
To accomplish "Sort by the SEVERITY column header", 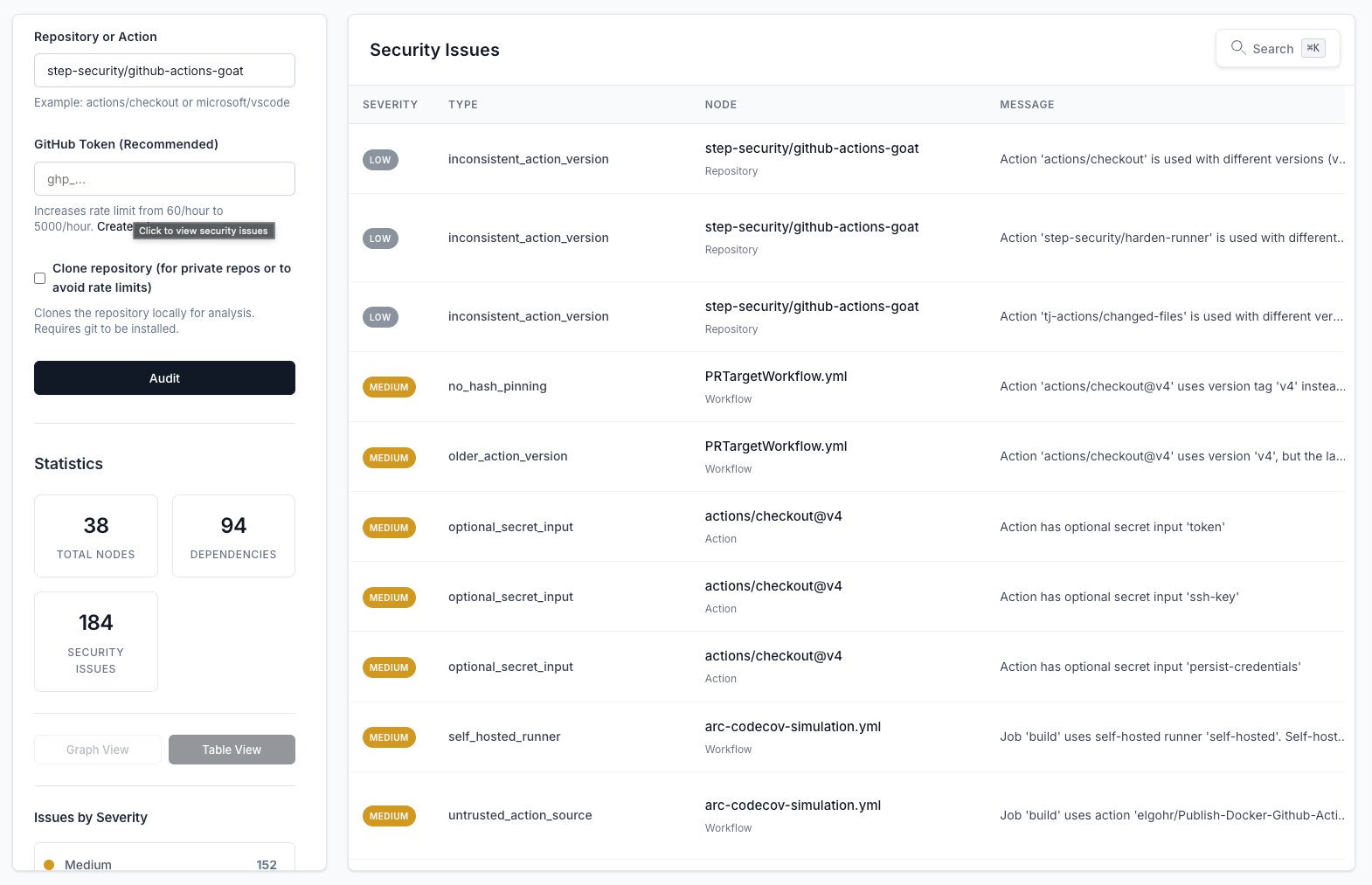I will coord(390,105).
